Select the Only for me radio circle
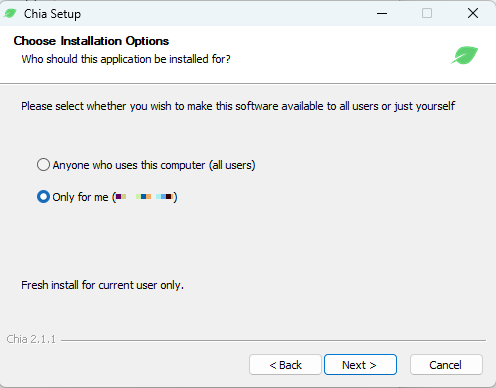 coord(43,197)
